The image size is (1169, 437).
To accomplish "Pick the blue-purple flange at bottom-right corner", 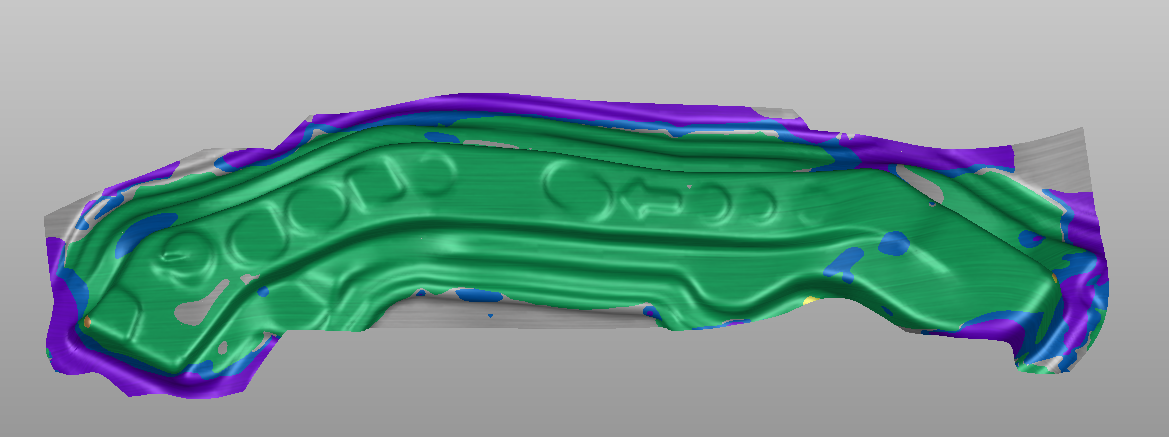I will pos(1060,340).
